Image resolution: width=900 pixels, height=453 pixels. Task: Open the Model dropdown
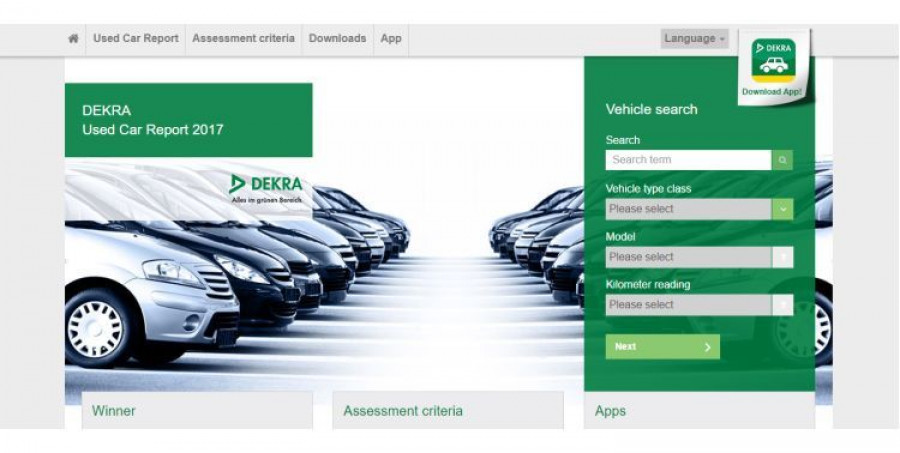point(699,257)
